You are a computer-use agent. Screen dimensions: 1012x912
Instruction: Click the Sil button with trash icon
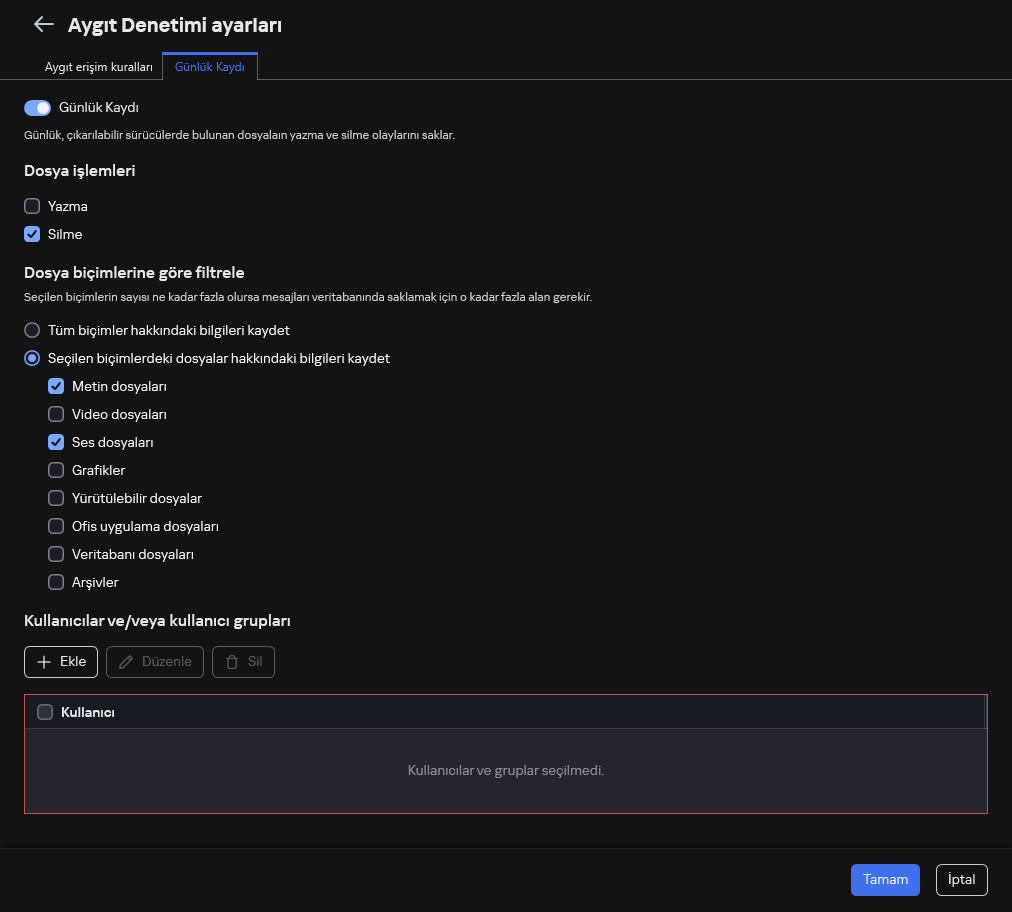[x=243, y=662]
